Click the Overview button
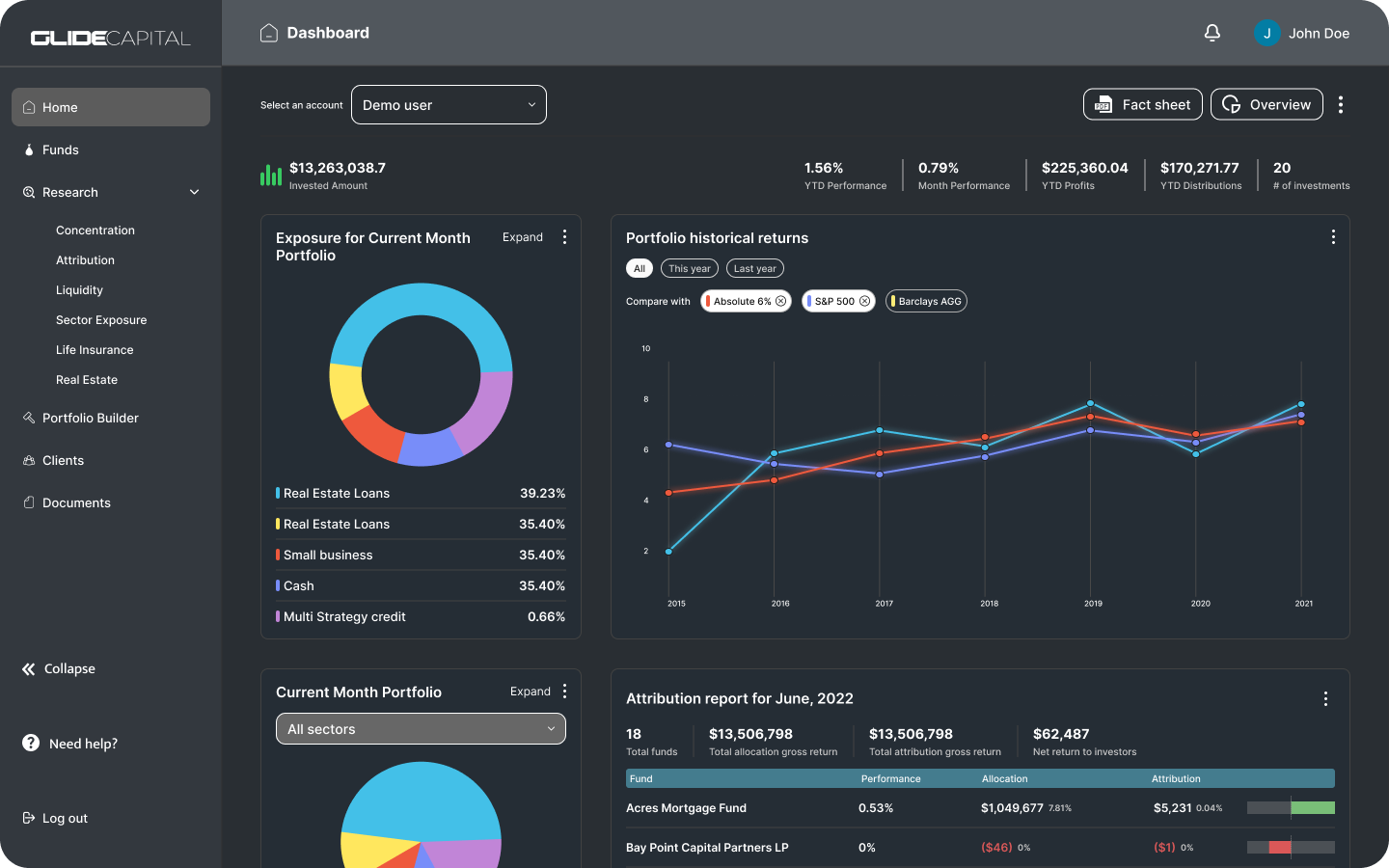Viewport: 1389px width, 868px height. pyautogui.click(x=1266, y=104)
